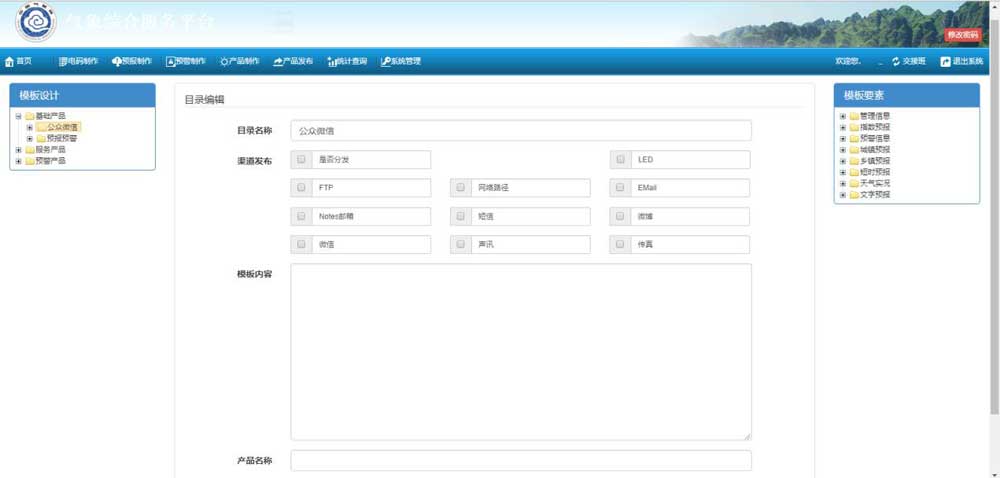
Task: Click the 系统管理 wrench icon
Action: point(385,62)
